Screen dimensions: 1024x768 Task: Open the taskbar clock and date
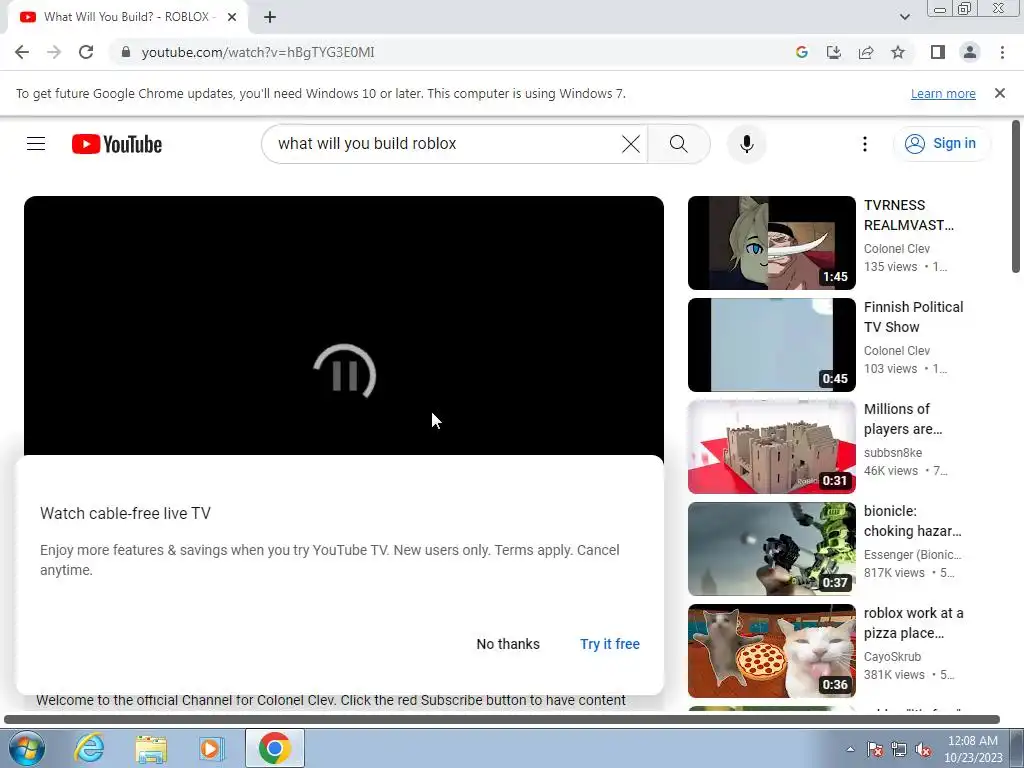[x=973, y=749]
